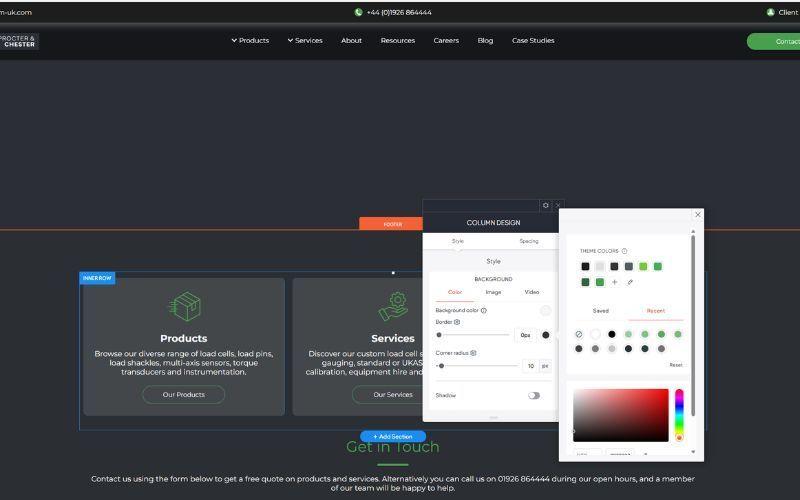Expand the Services navigation dropdown

tap(305, 40)
